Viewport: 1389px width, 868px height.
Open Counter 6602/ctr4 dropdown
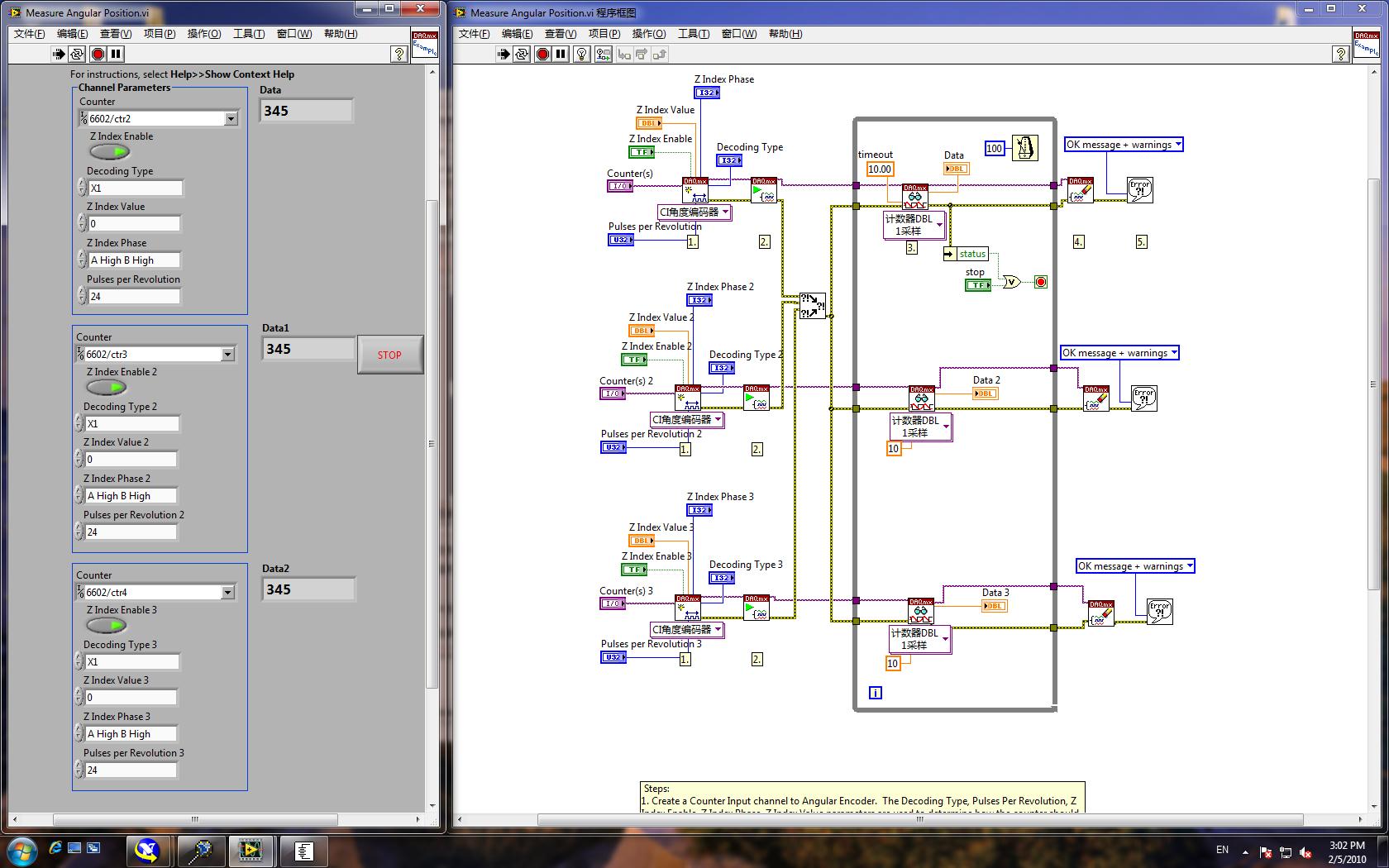coord(227,593)
